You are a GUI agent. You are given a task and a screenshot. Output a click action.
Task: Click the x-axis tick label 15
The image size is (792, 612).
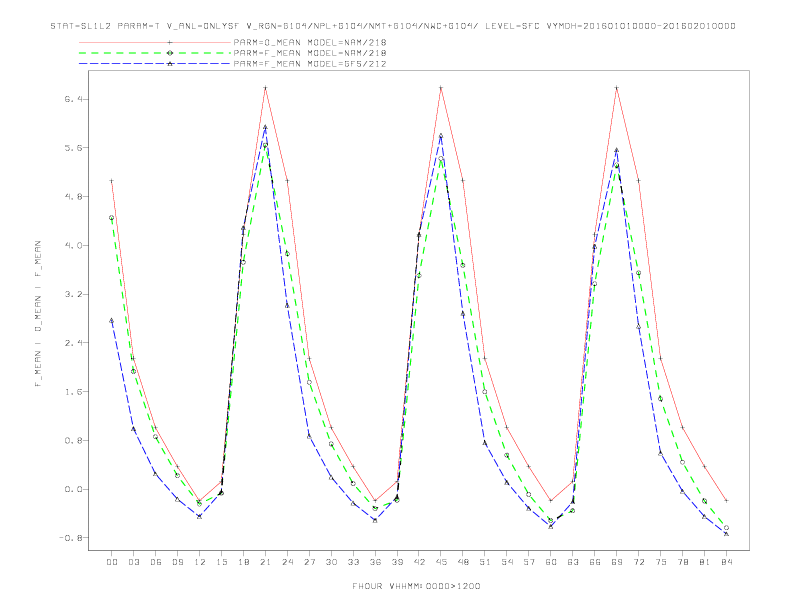click(221, 562)
